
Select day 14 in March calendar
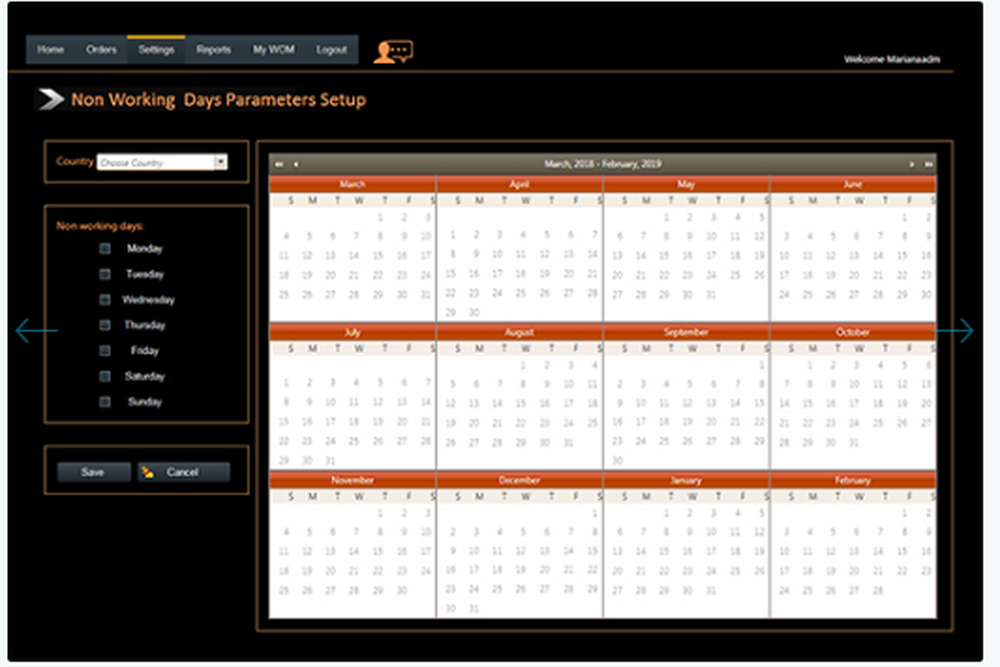pyautogui.click(x=354, y=256)
